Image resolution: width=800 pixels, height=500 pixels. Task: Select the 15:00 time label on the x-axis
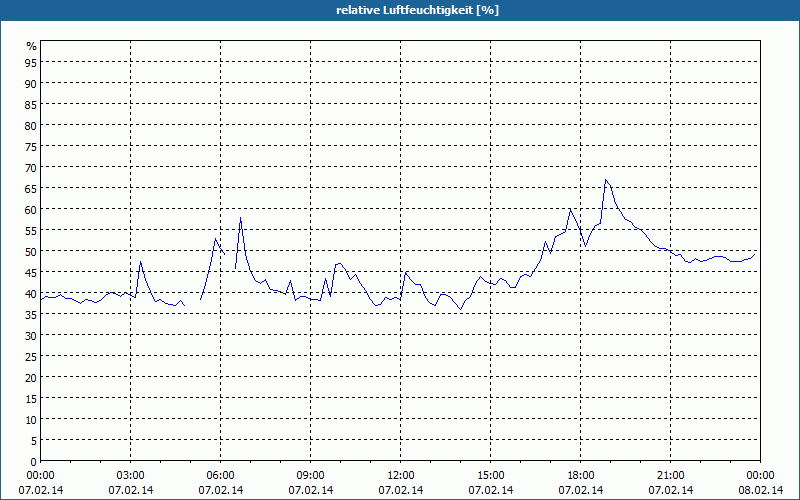pos(491,475)
